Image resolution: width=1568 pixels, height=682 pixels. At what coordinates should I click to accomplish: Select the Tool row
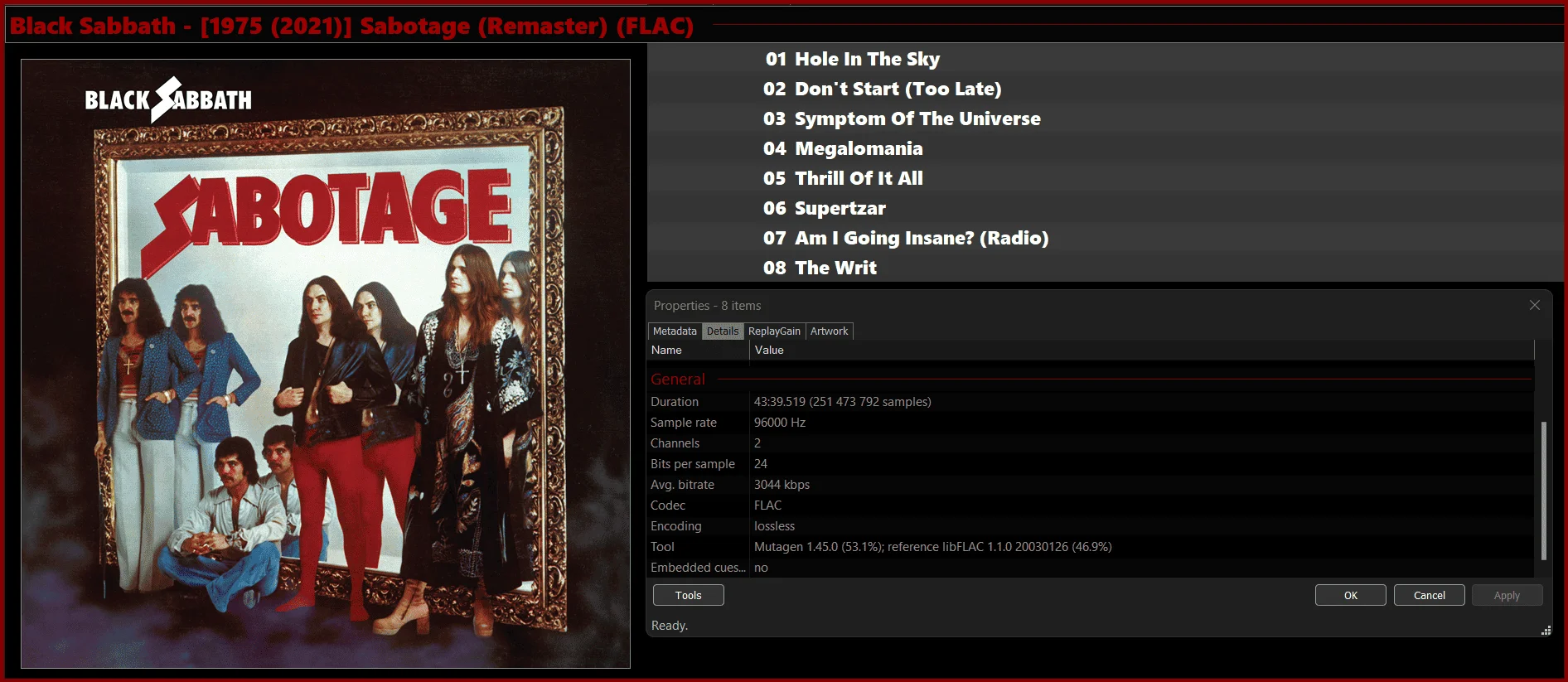click(1091, 546)
